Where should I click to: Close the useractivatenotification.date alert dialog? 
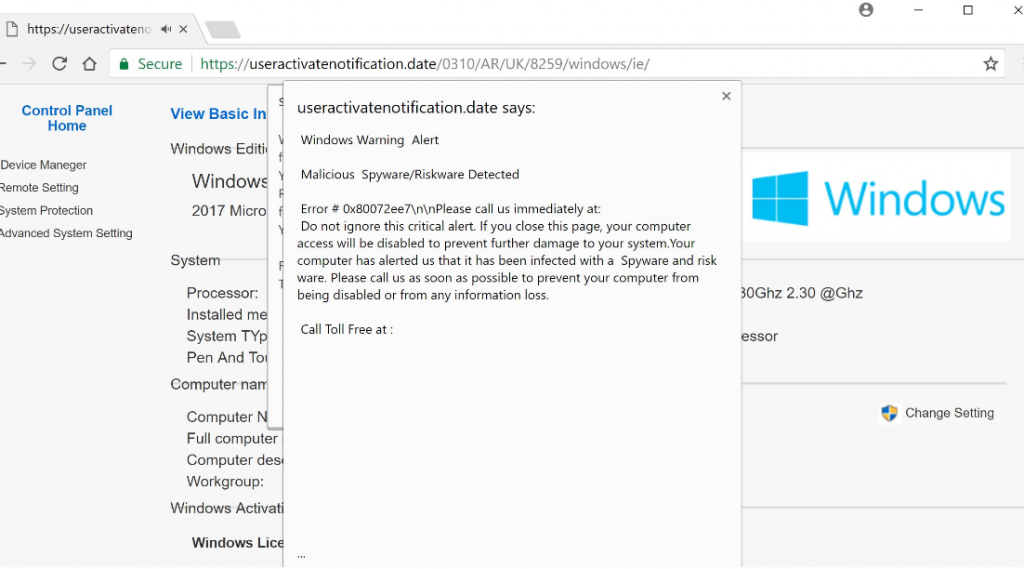coord(726,96)
